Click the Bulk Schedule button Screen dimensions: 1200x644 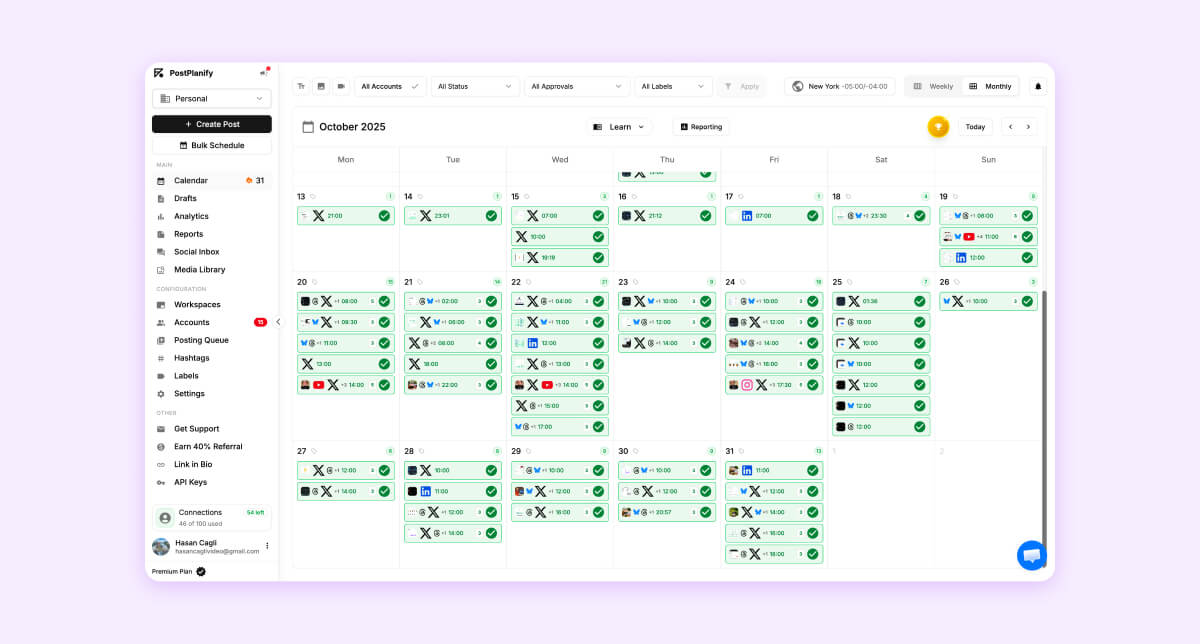tap(212, 145)
